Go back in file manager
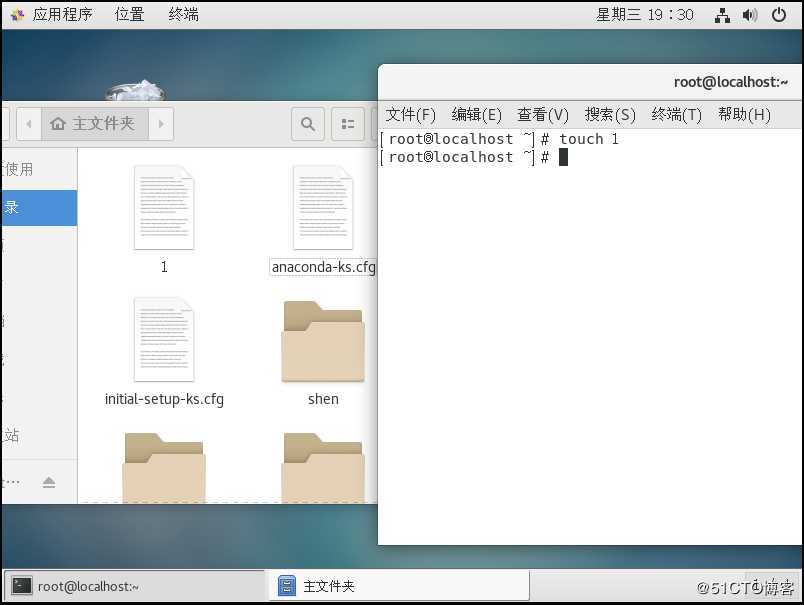 (29, 124)
